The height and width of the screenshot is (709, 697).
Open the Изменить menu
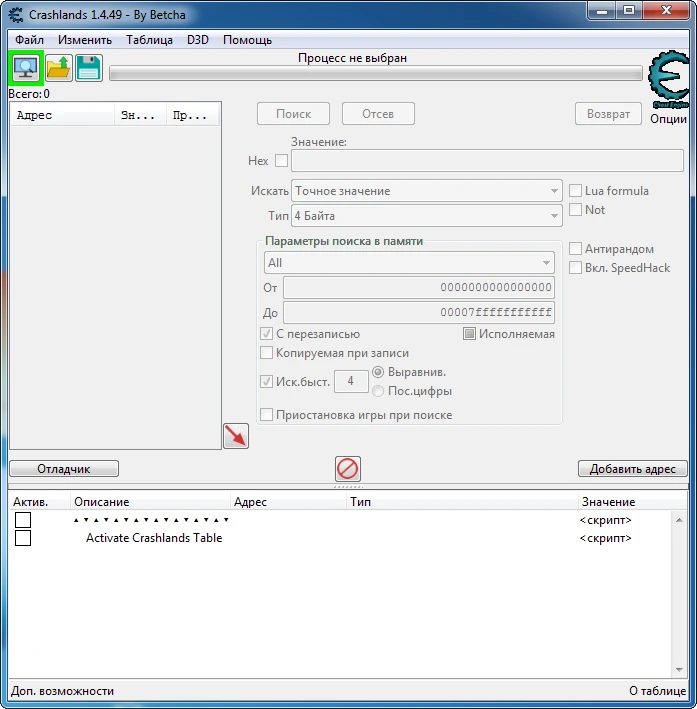tap(85, 40)
